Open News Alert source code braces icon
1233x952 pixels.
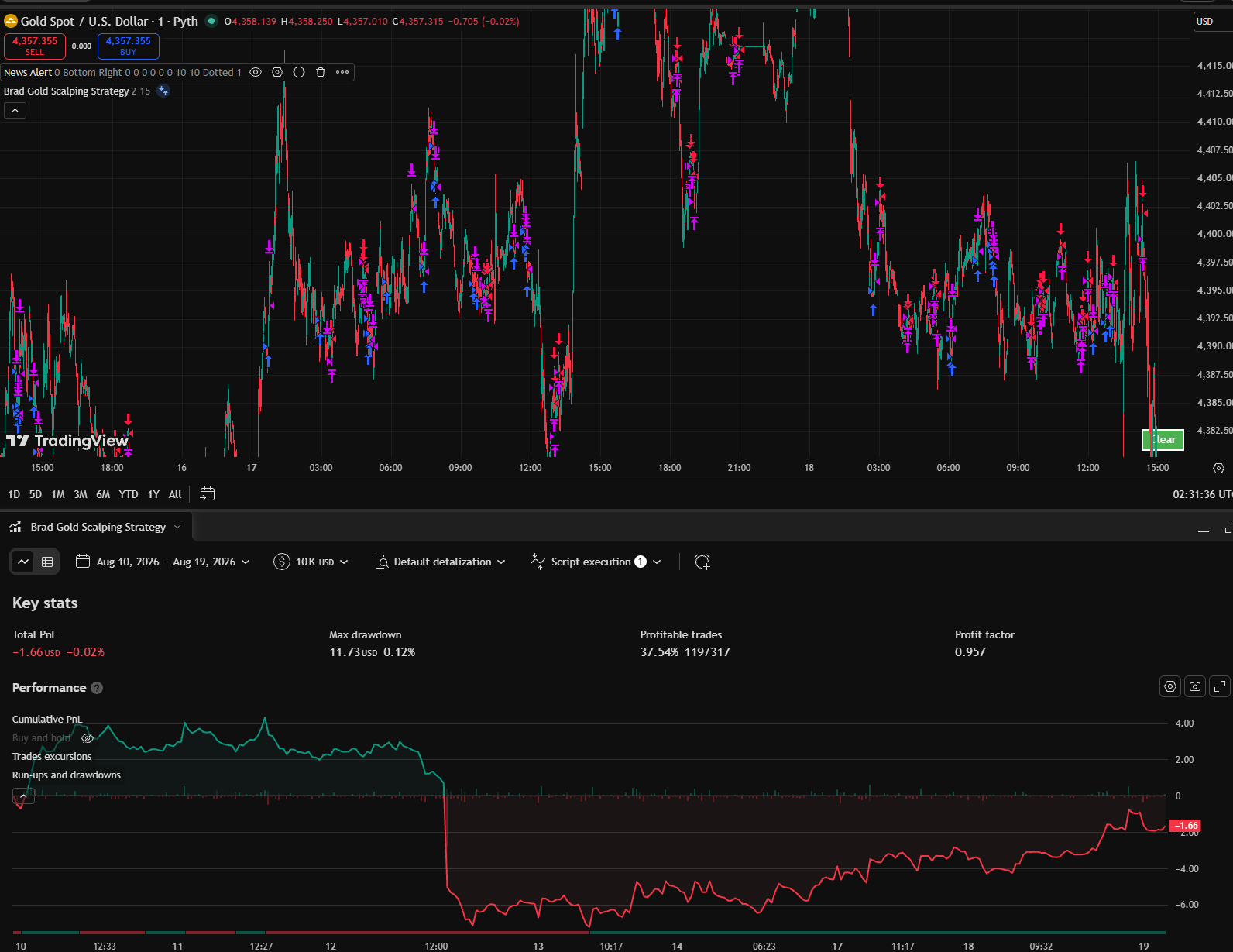(299, 72)
